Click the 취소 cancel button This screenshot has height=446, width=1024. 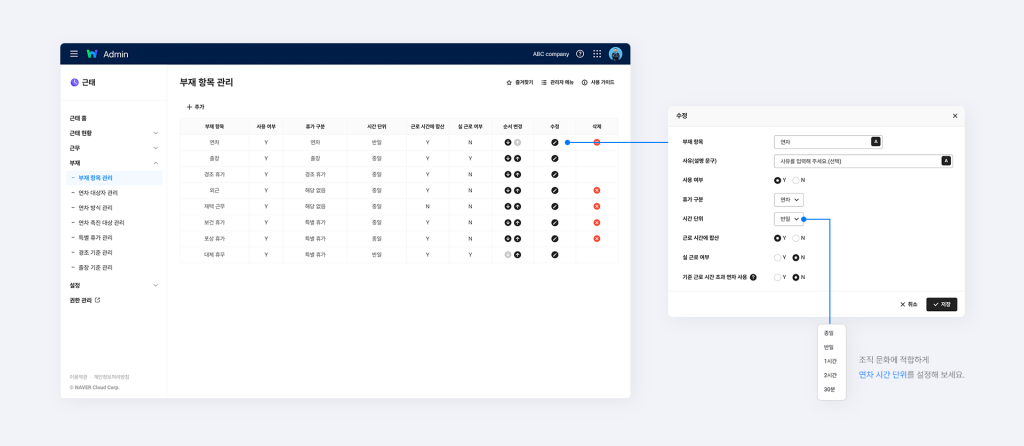pyautogui.click(x=908, y=304)
